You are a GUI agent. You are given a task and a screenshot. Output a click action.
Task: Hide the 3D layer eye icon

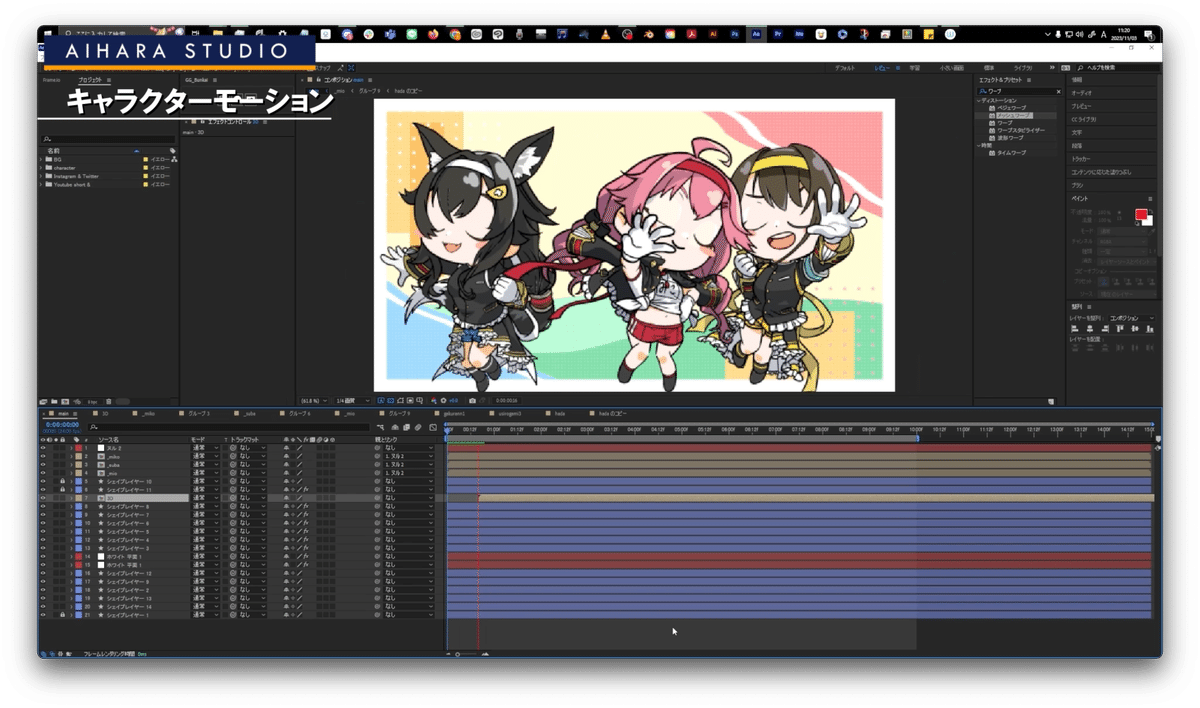point(43,498)
